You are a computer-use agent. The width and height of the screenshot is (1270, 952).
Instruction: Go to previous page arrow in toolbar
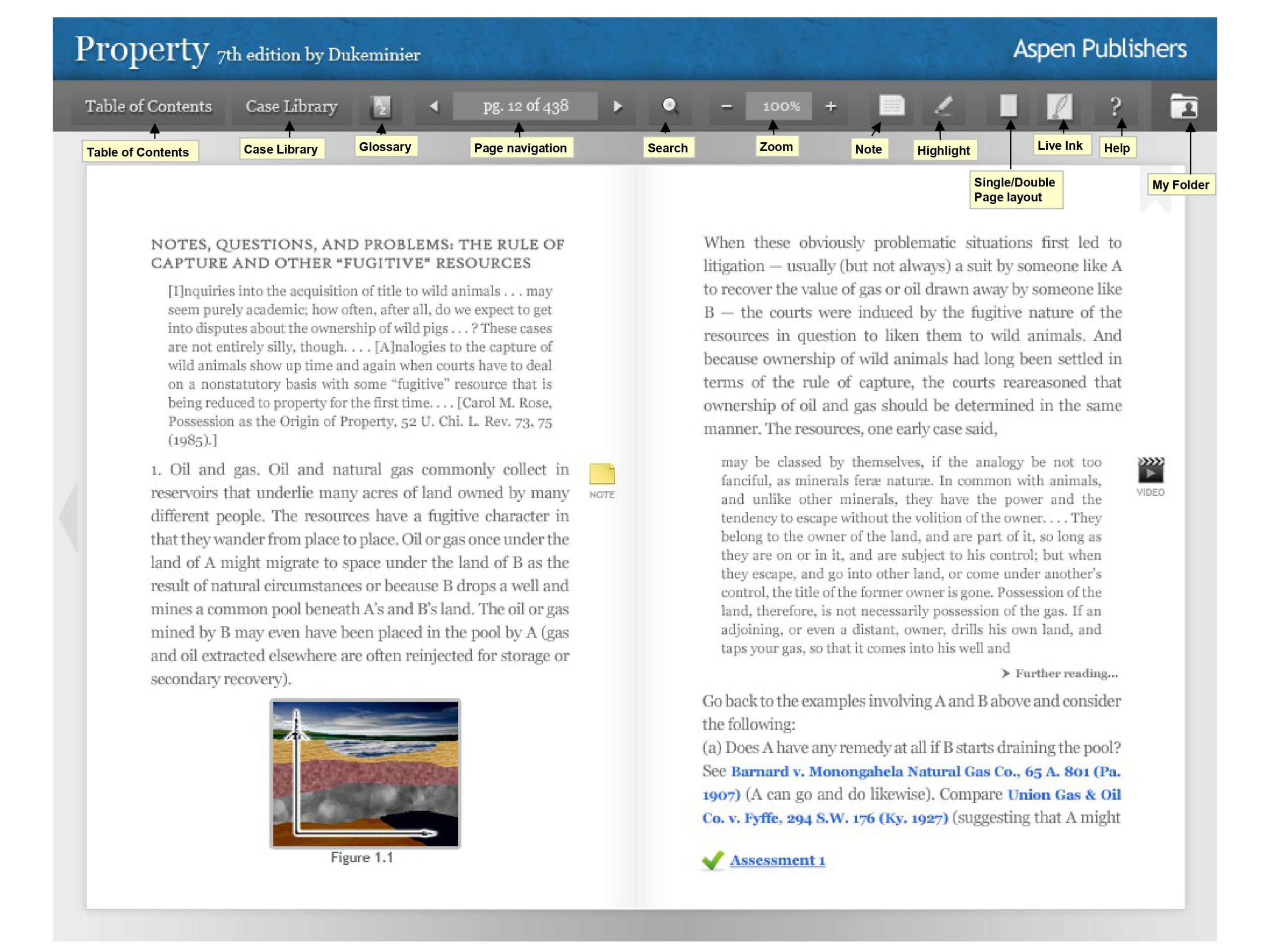434,106
